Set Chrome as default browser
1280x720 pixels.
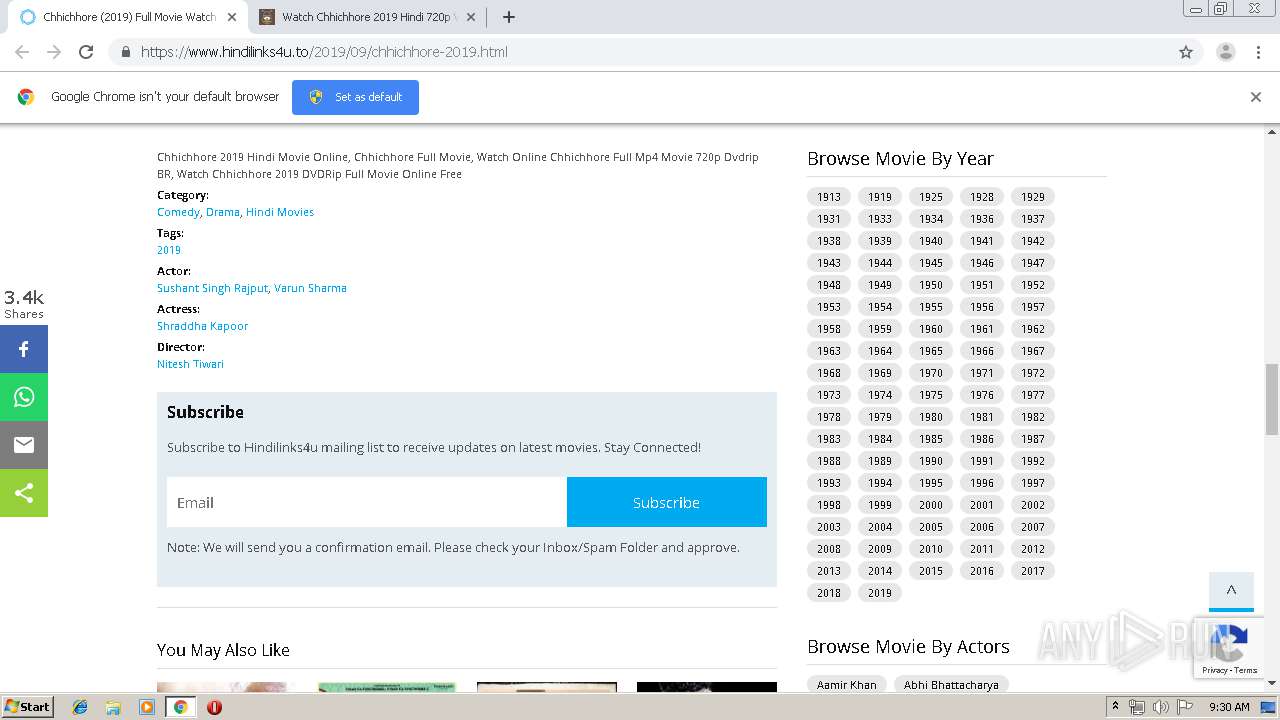click(x=355, y=97)
